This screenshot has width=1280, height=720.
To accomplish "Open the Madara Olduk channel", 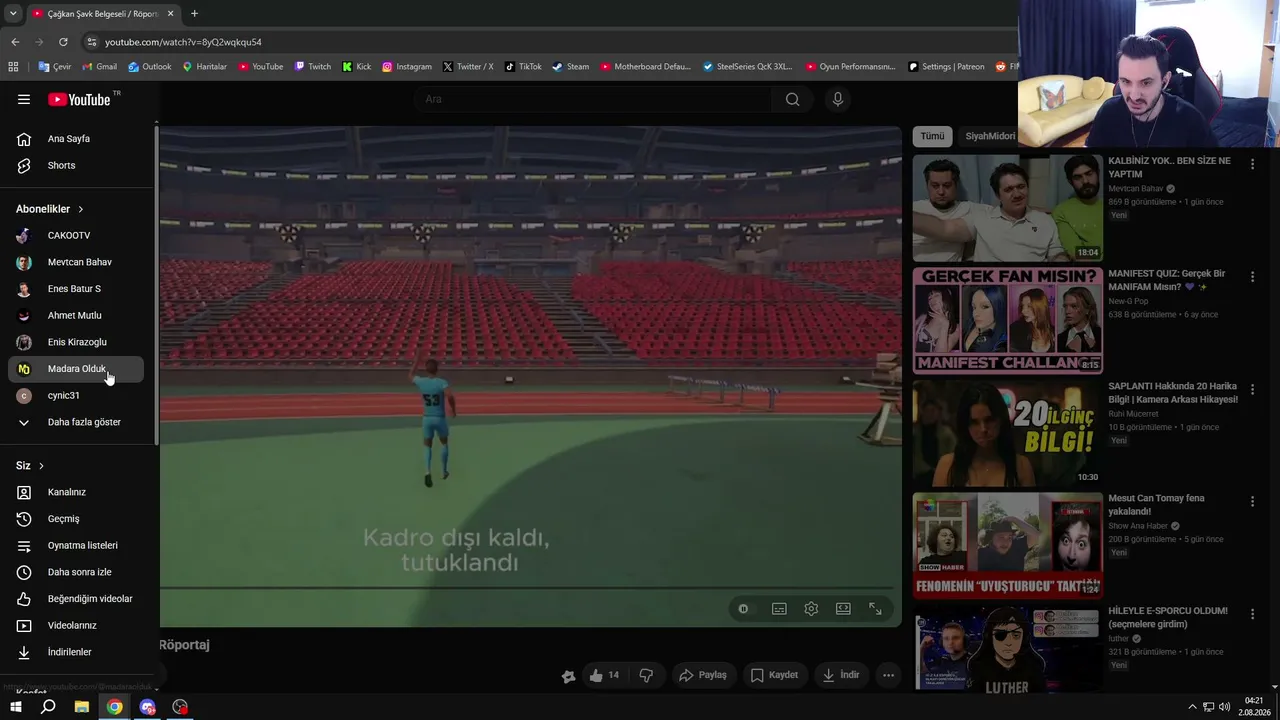I will pos(76,369).
